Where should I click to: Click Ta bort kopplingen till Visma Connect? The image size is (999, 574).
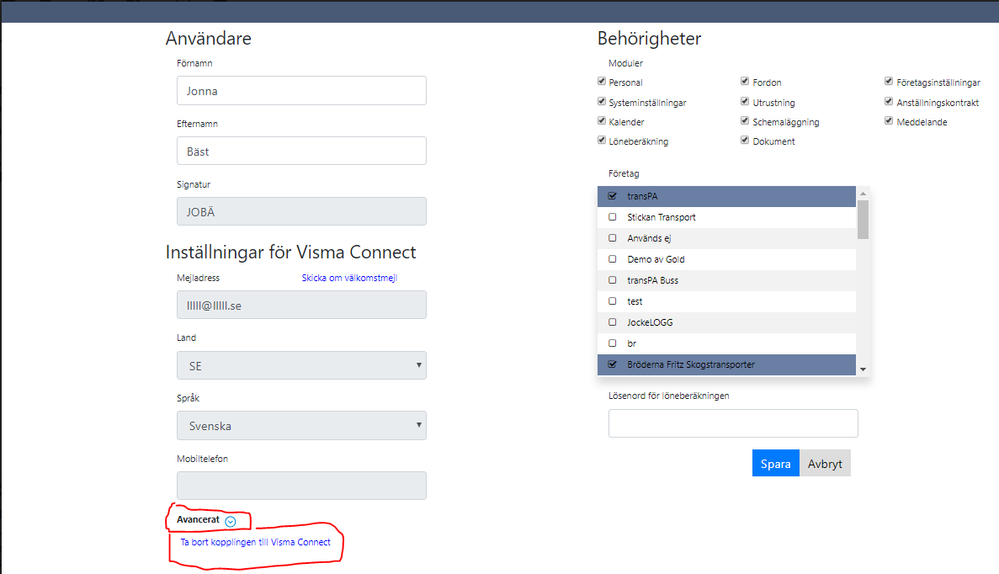point(255,542)
